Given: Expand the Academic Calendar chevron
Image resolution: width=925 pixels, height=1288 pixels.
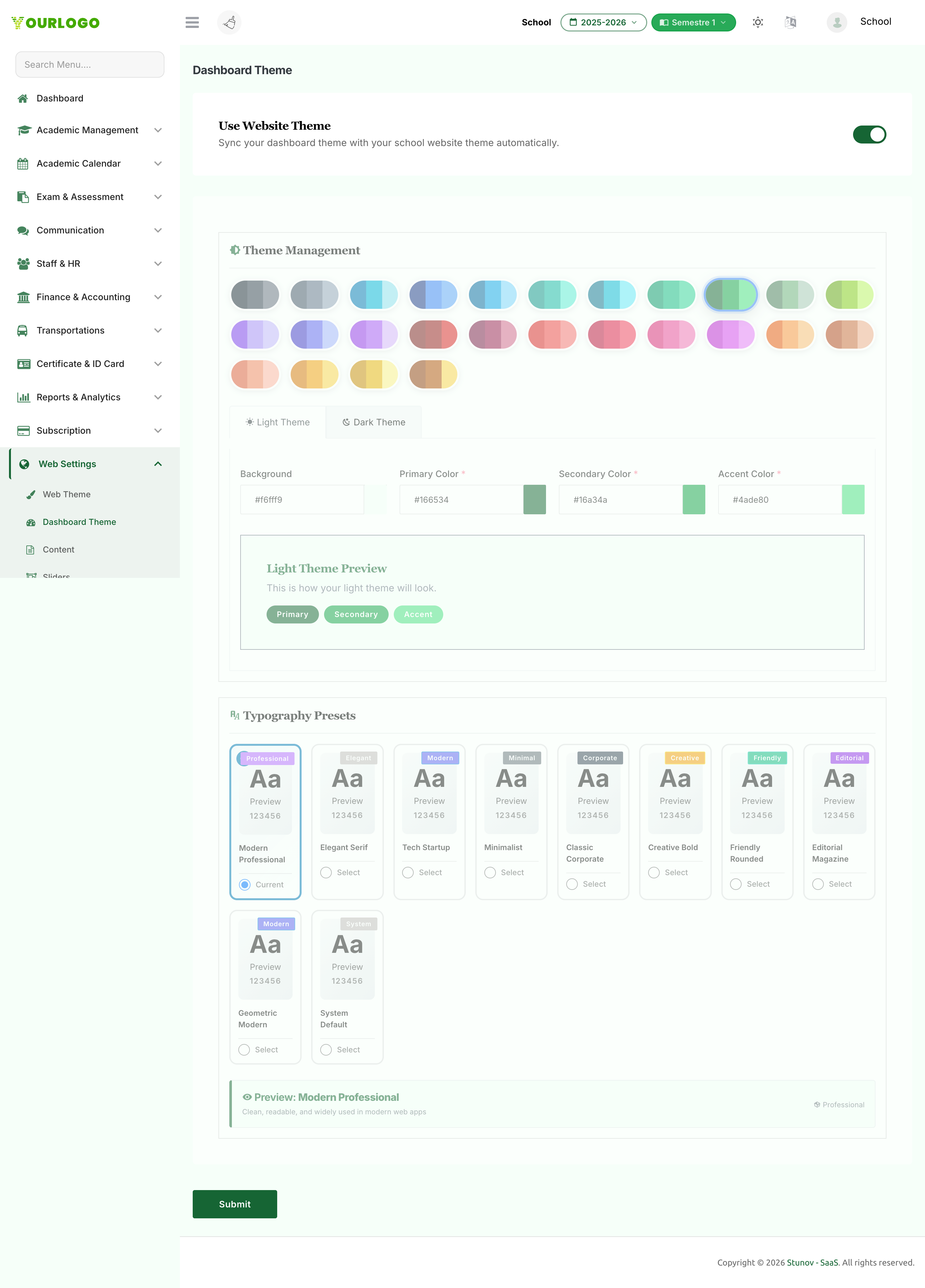Looking at the screenshot, I should tap(158, 163).
